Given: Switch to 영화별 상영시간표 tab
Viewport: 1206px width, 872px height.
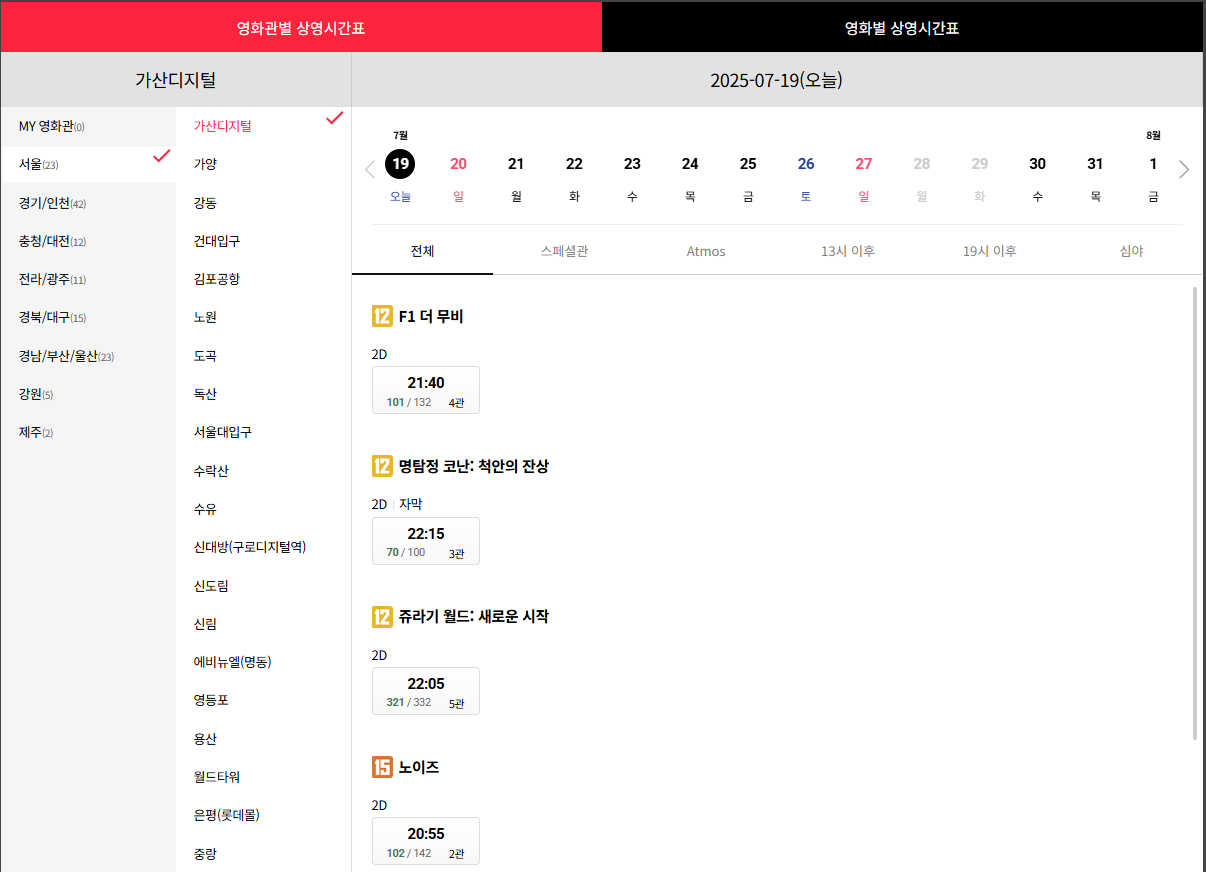Looking at the screenshot, I should pyautogui.click(x=902, y=27).
